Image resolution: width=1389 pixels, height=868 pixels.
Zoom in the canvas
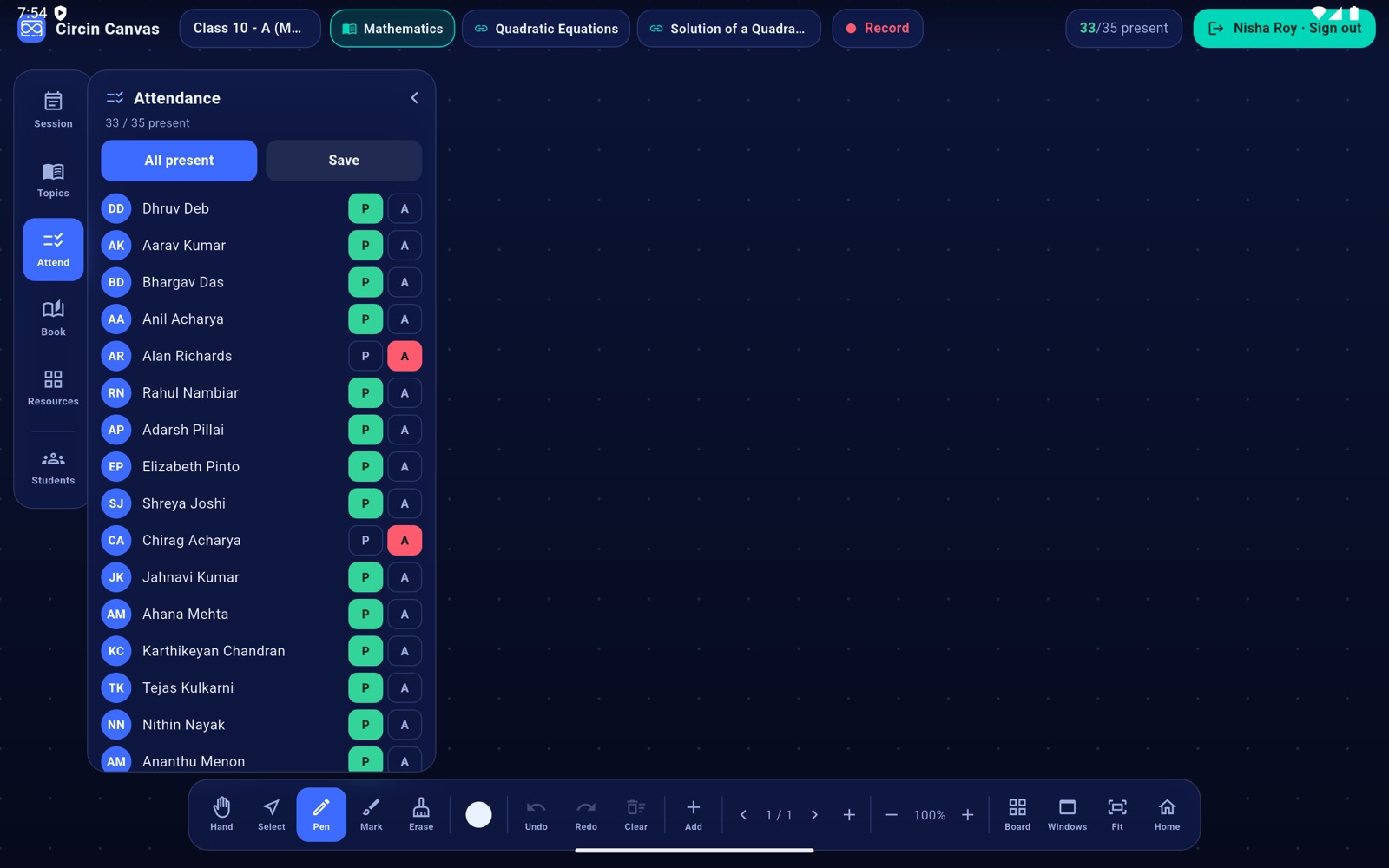(x=967, y=815)
